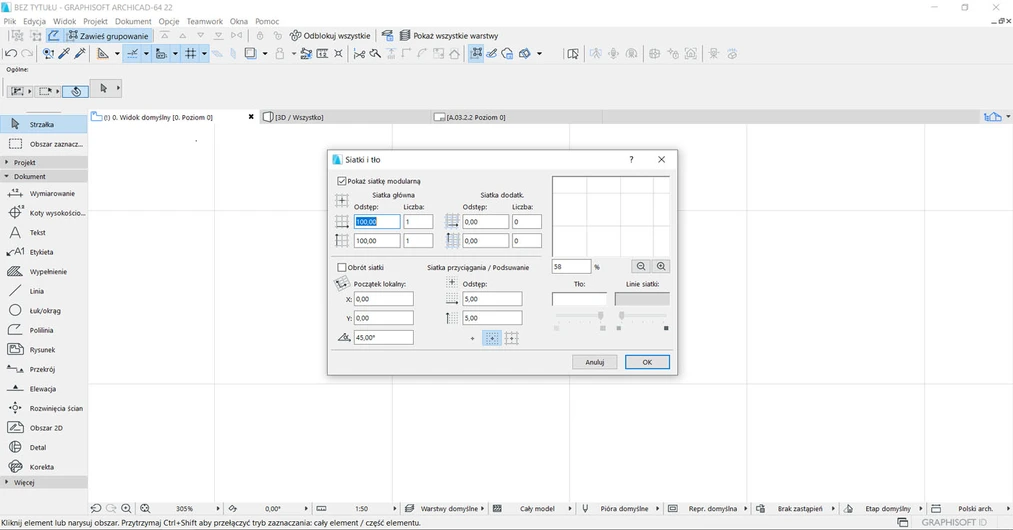
Task: Click the eyedropper pick-up parameters icon
Action: 64,54
